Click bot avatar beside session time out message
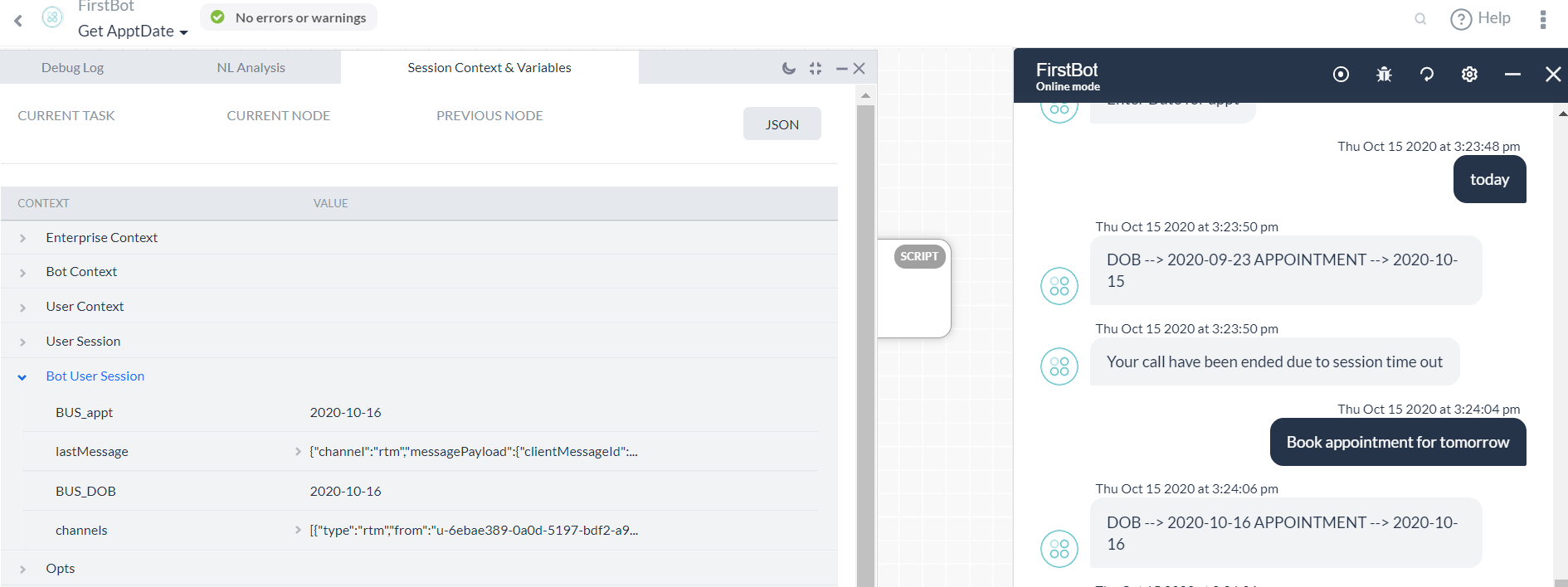Screen dimensions: 1568x587 point(1059,366)
